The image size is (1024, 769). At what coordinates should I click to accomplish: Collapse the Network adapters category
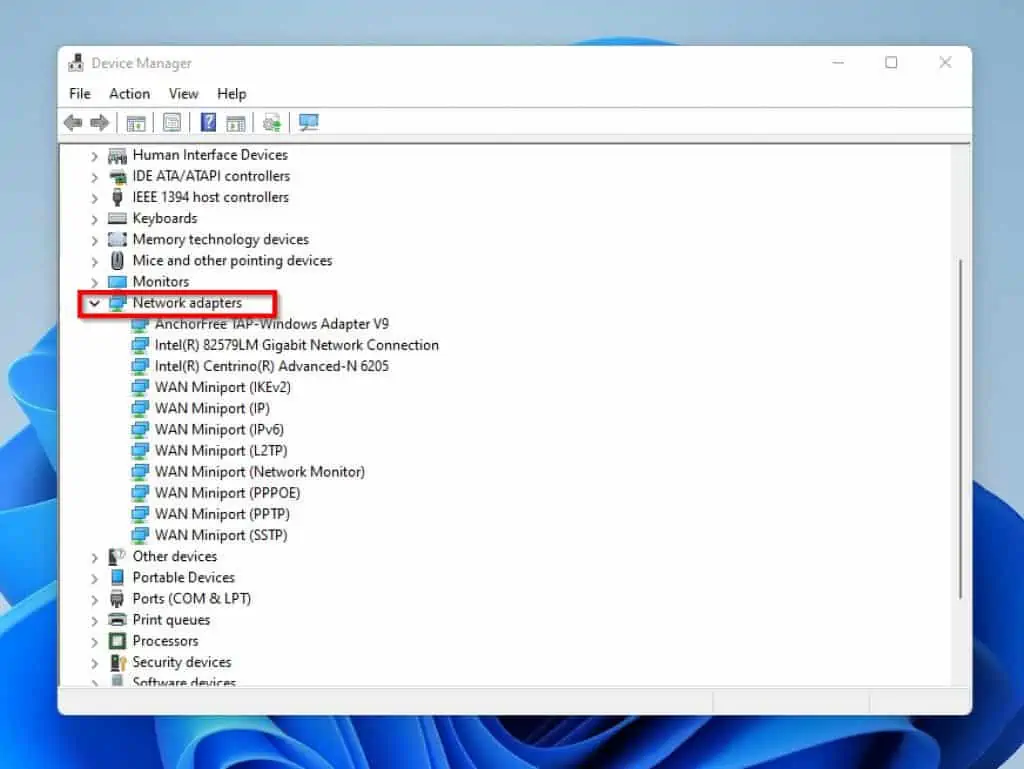pyautogui.click(x=95, y=303)
